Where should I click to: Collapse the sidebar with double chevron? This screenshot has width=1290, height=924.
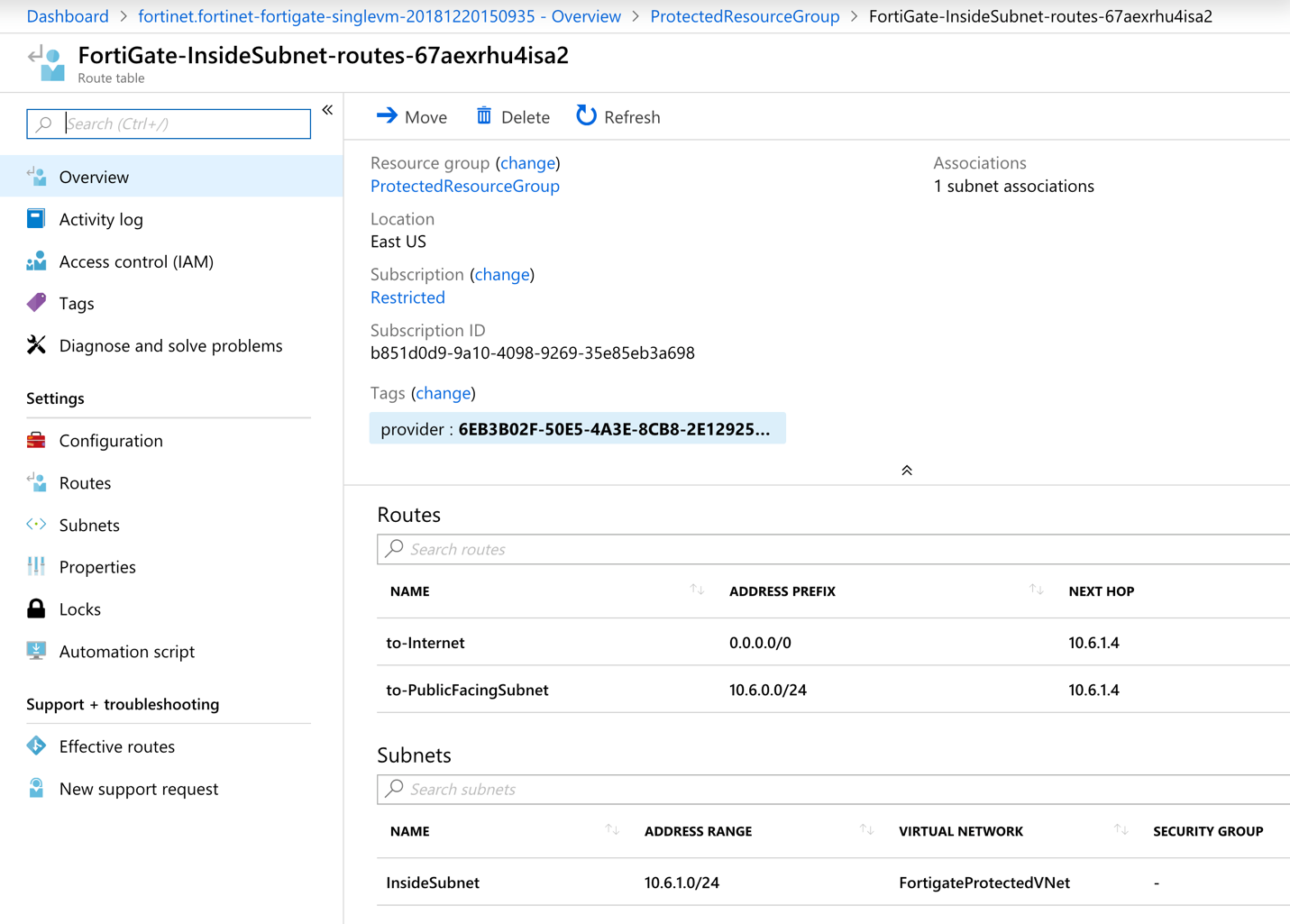[x=327, y=110]
